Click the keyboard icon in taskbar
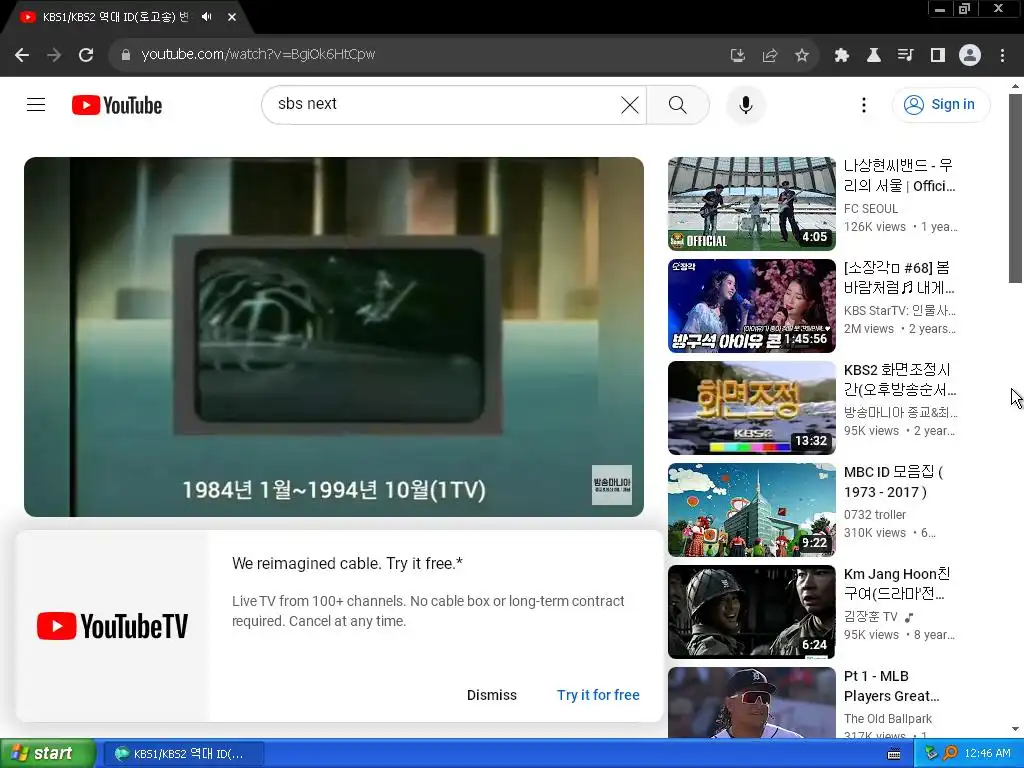Screen dimensions: 1024x768 894,754
